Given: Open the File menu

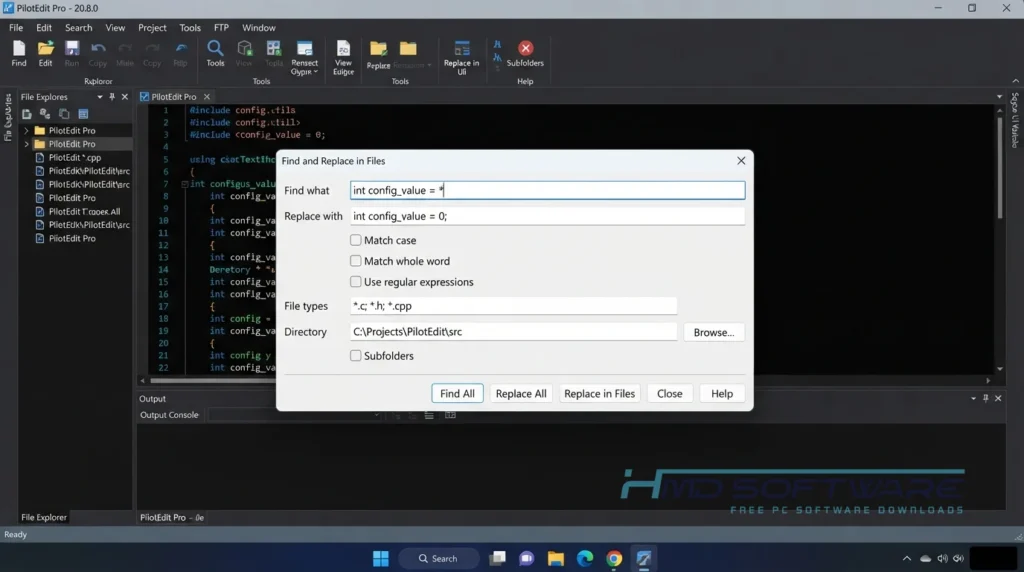Looking at the screenshot, I should (16, 27).
